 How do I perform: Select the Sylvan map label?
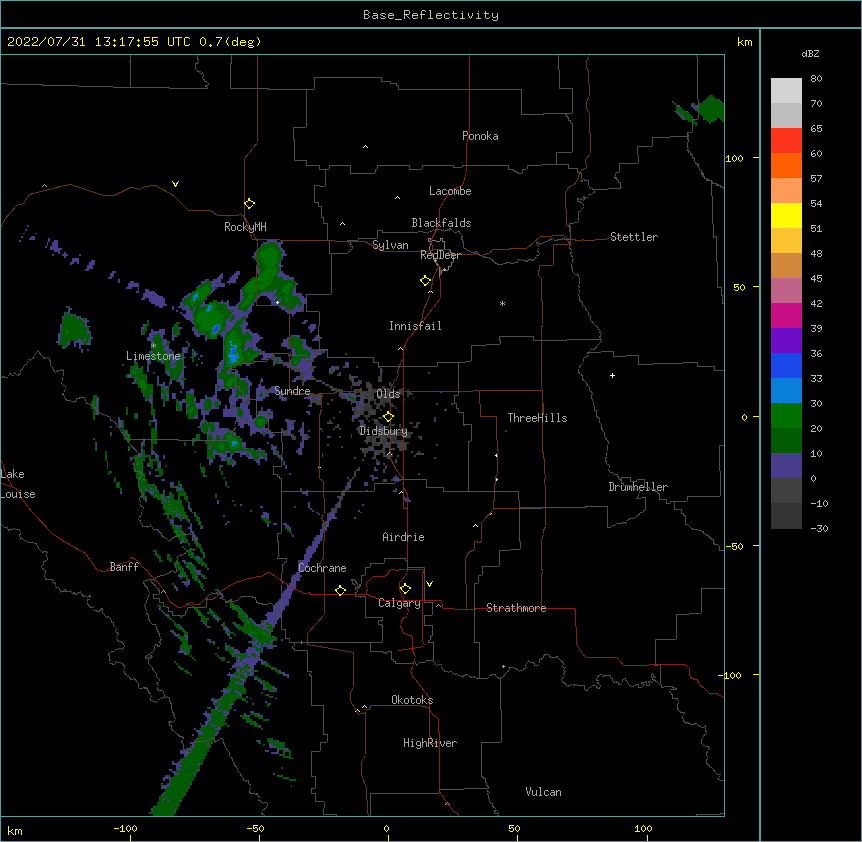390,245
